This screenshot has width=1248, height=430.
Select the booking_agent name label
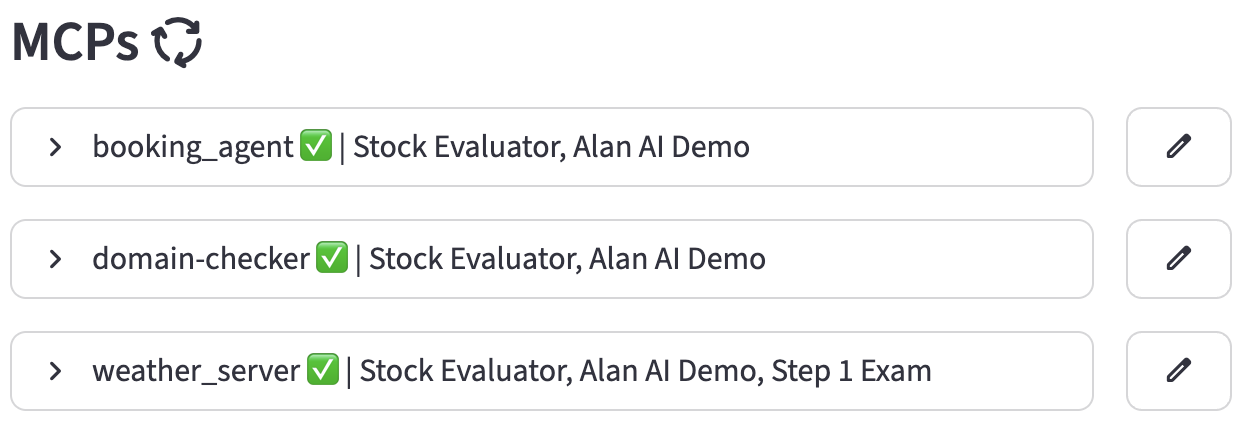(195, 147)
